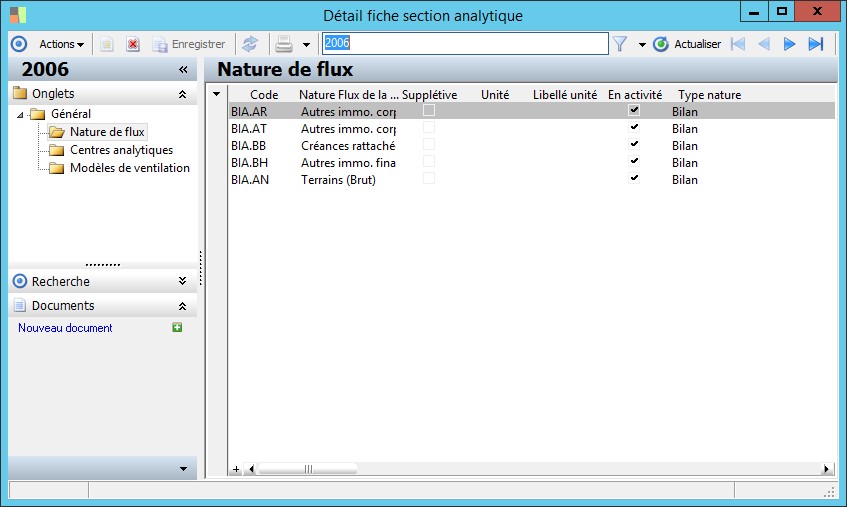847x507 pixels.
Task: Go to the next record
Action: point(789,44)
